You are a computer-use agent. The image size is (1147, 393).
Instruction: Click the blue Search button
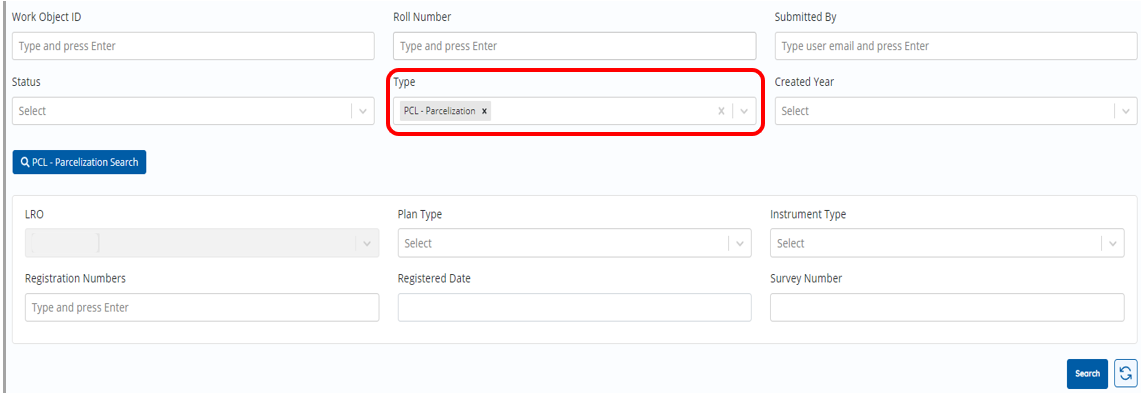point(1087,373)
